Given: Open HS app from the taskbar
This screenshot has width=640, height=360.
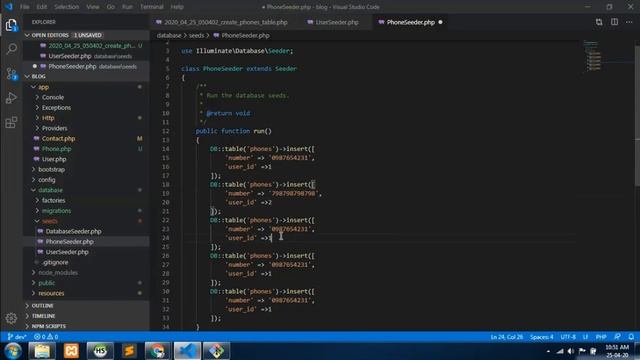Looking at the screenshot, I should point(100,351).
